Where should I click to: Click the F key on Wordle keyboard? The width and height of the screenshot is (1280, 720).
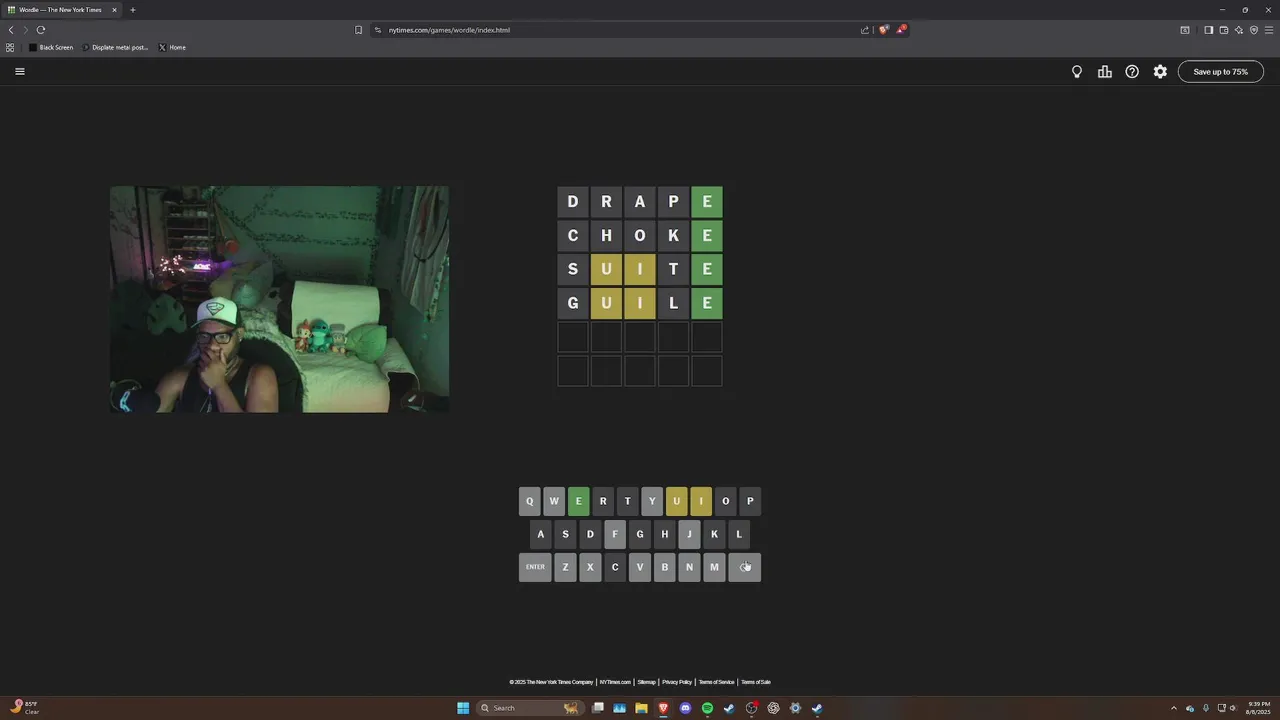(615, 534)
